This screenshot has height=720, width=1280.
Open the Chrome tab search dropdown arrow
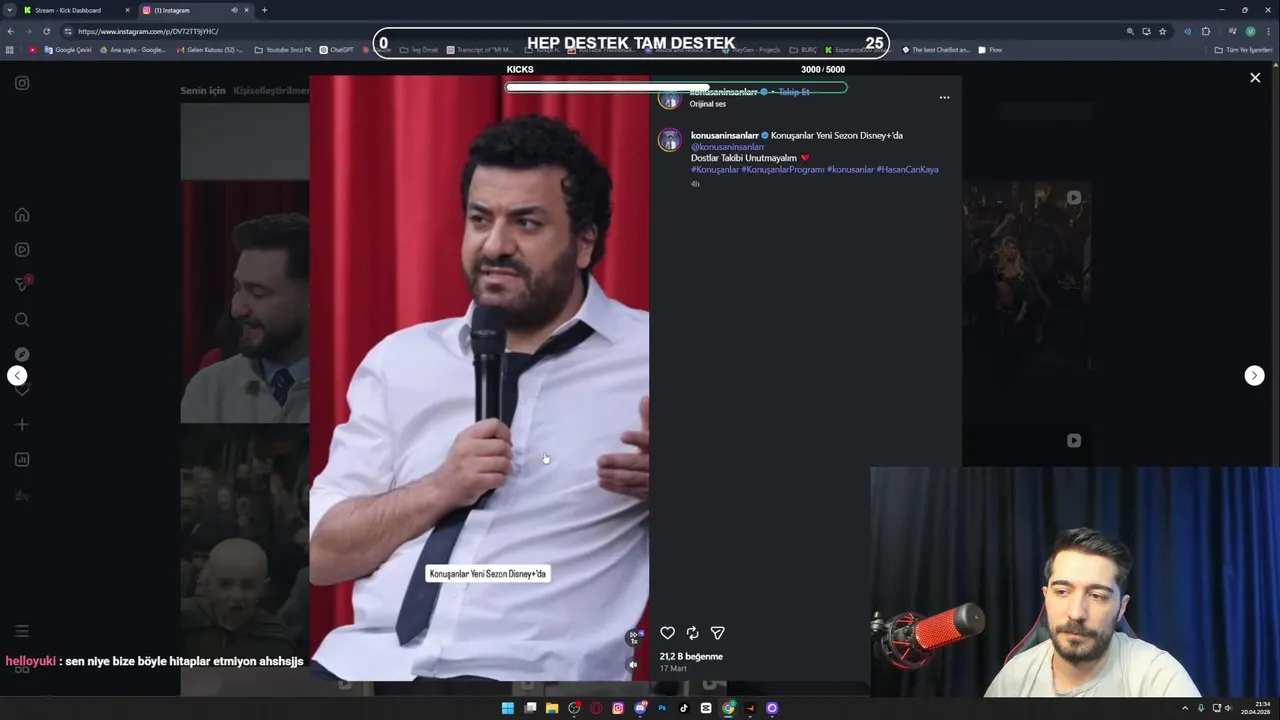point(9,10)
